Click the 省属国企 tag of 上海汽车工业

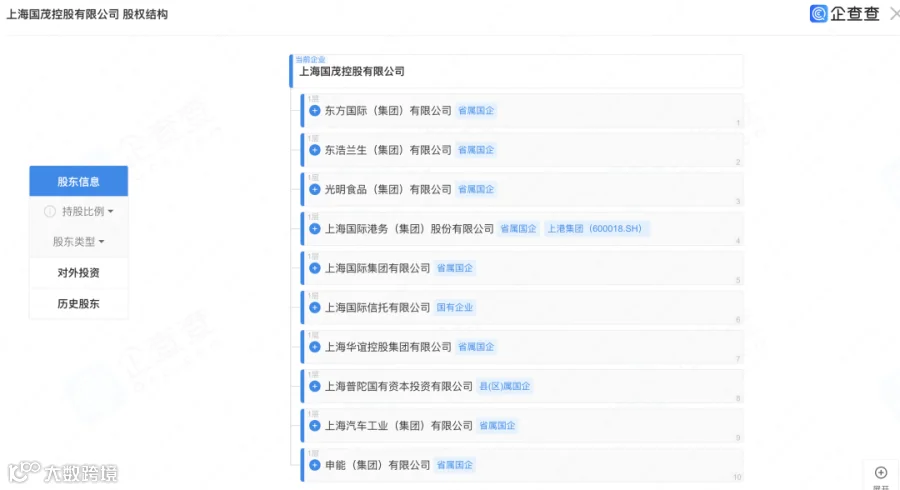click(497, 425)
